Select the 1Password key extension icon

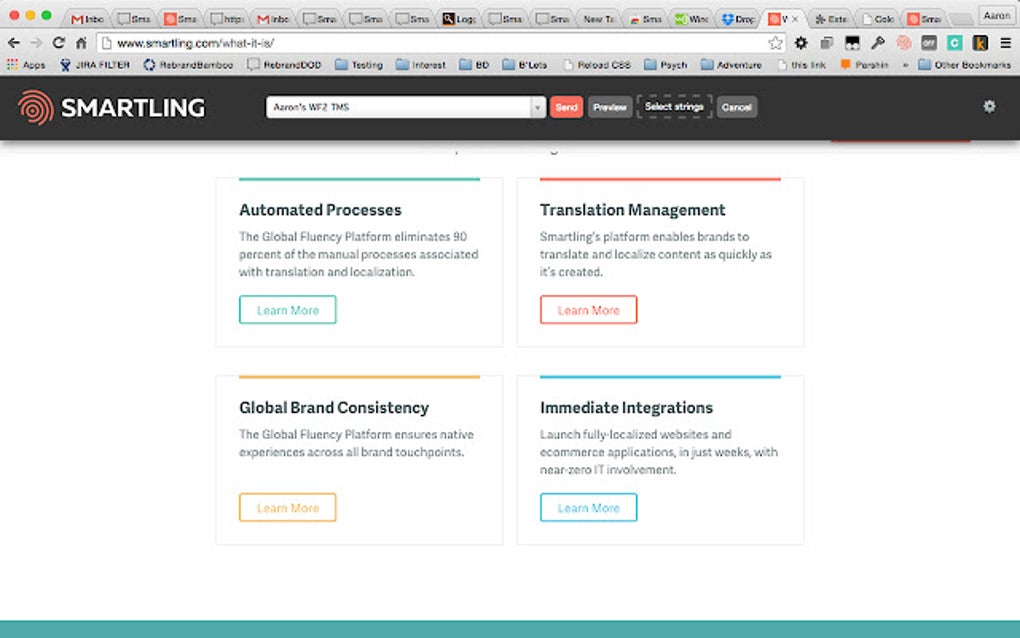(877, 43)
